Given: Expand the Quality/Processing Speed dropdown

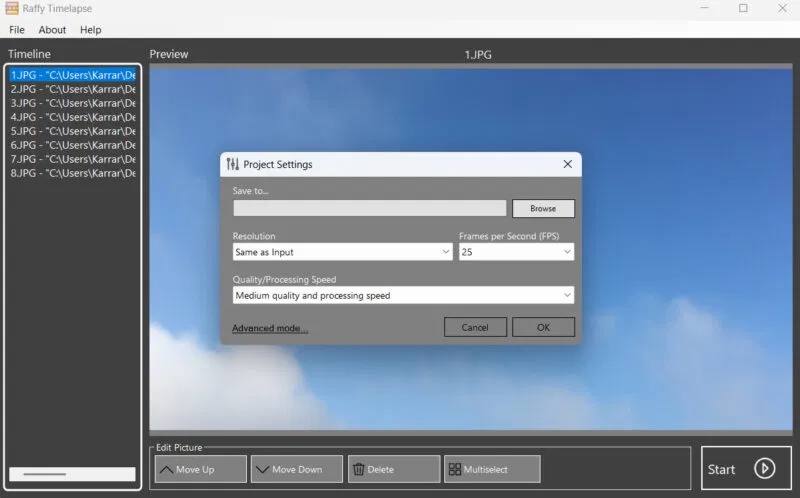Looking at the screenshot, I should coord(567,296).
